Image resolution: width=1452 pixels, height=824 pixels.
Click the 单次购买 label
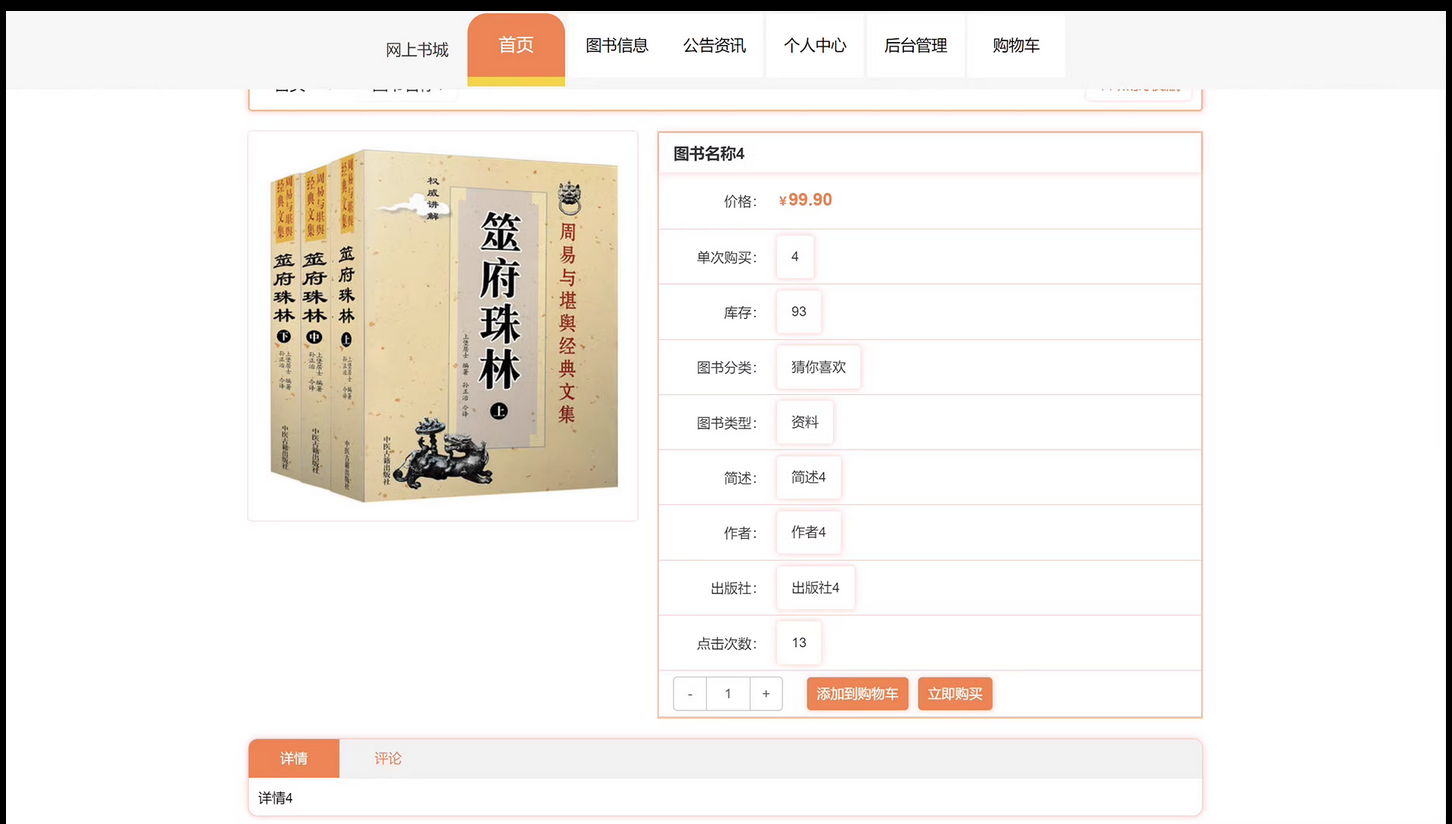727,258
